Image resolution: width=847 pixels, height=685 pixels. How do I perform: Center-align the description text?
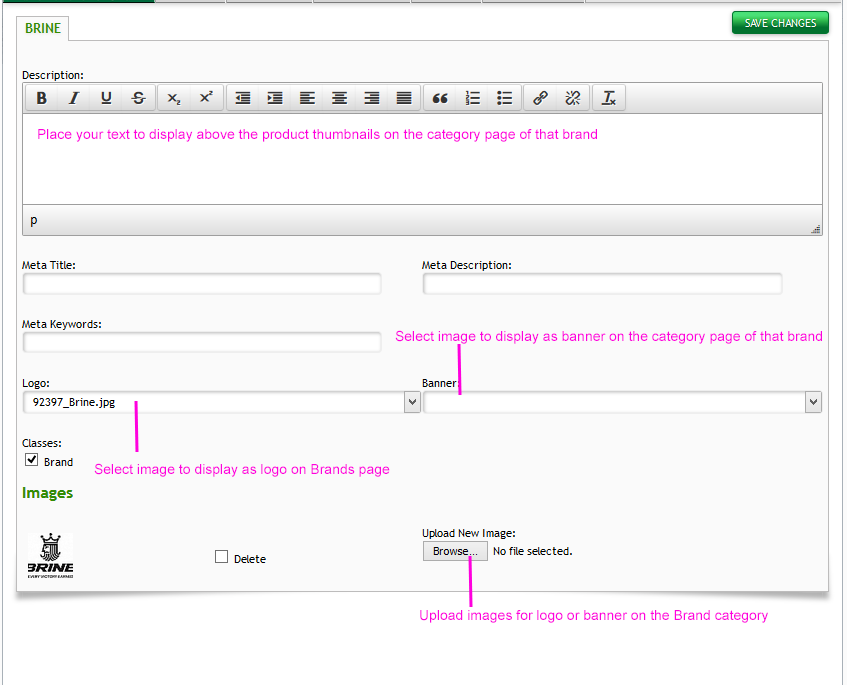pos(340,98)
